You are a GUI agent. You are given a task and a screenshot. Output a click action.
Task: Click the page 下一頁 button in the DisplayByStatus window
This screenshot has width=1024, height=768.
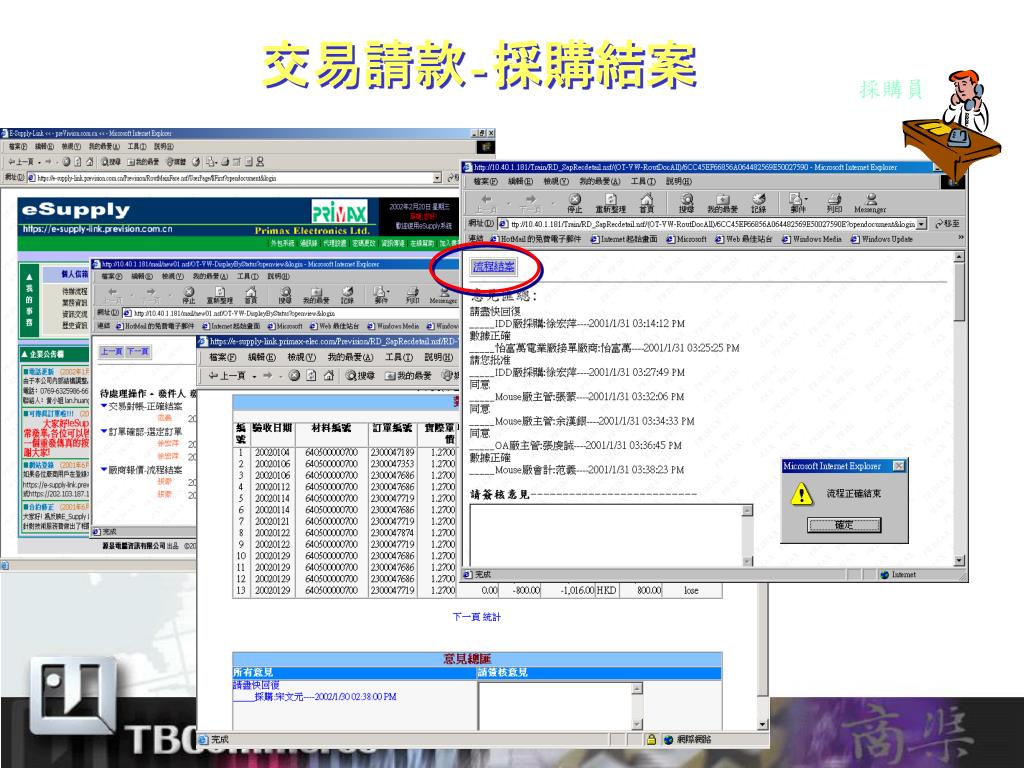point(137,351)
